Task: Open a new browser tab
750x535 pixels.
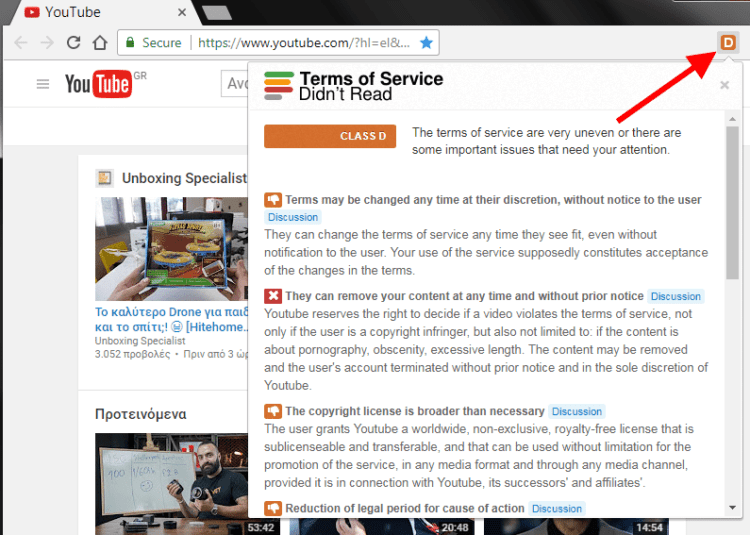Action: (x=217, y=13)
